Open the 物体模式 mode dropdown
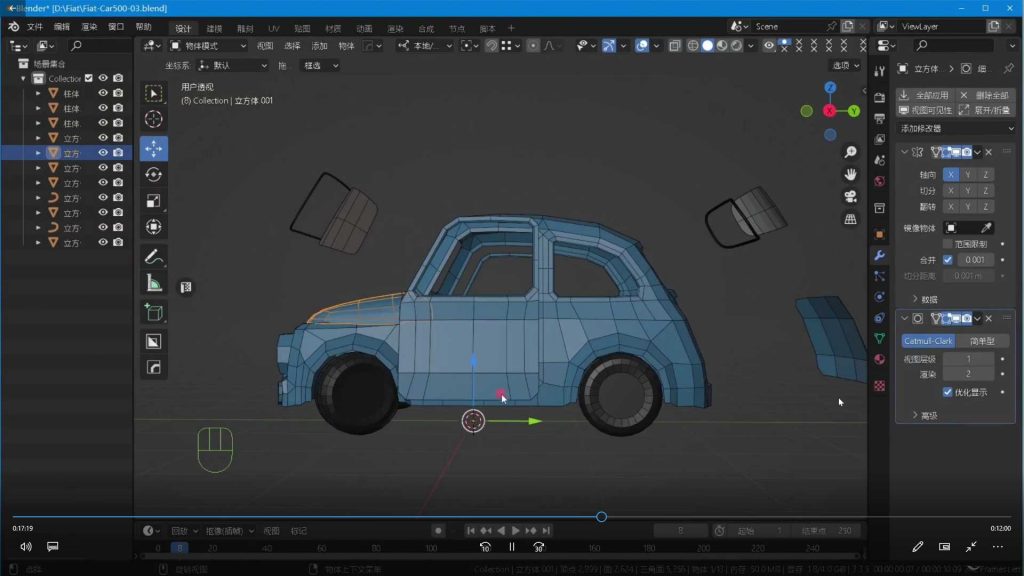The width and height of the screenshot is (1024, 576). (208, 45)
